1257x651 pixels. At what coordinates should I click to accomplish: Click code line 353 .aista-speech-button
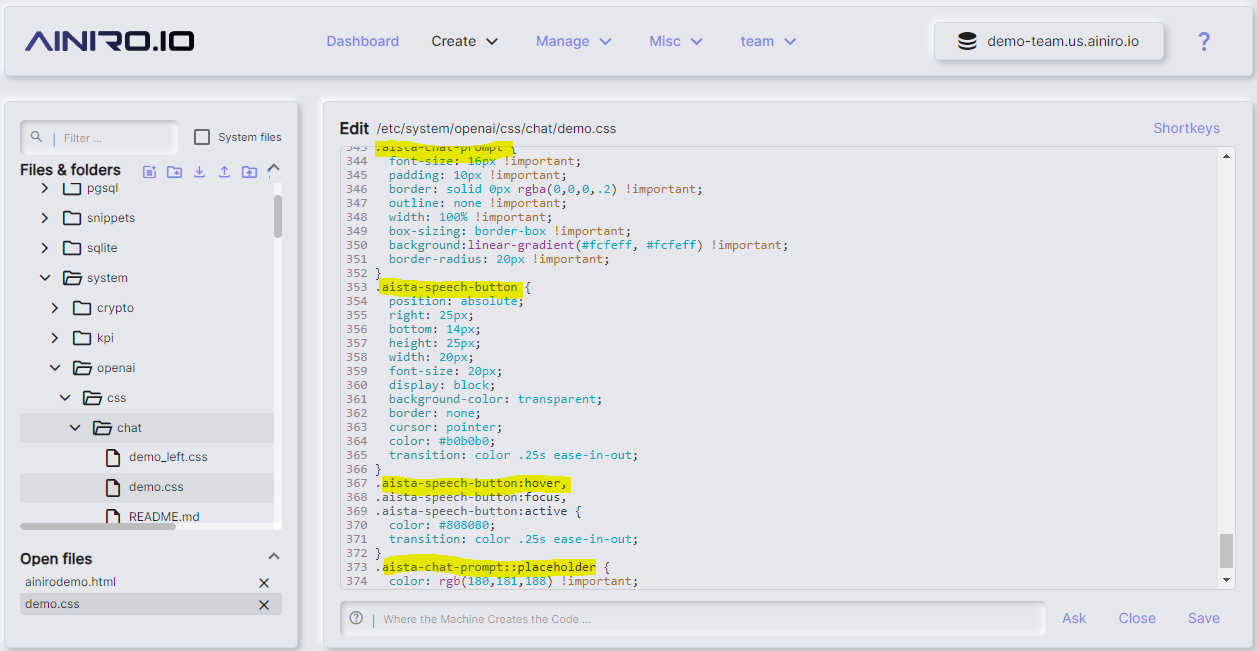453,287
